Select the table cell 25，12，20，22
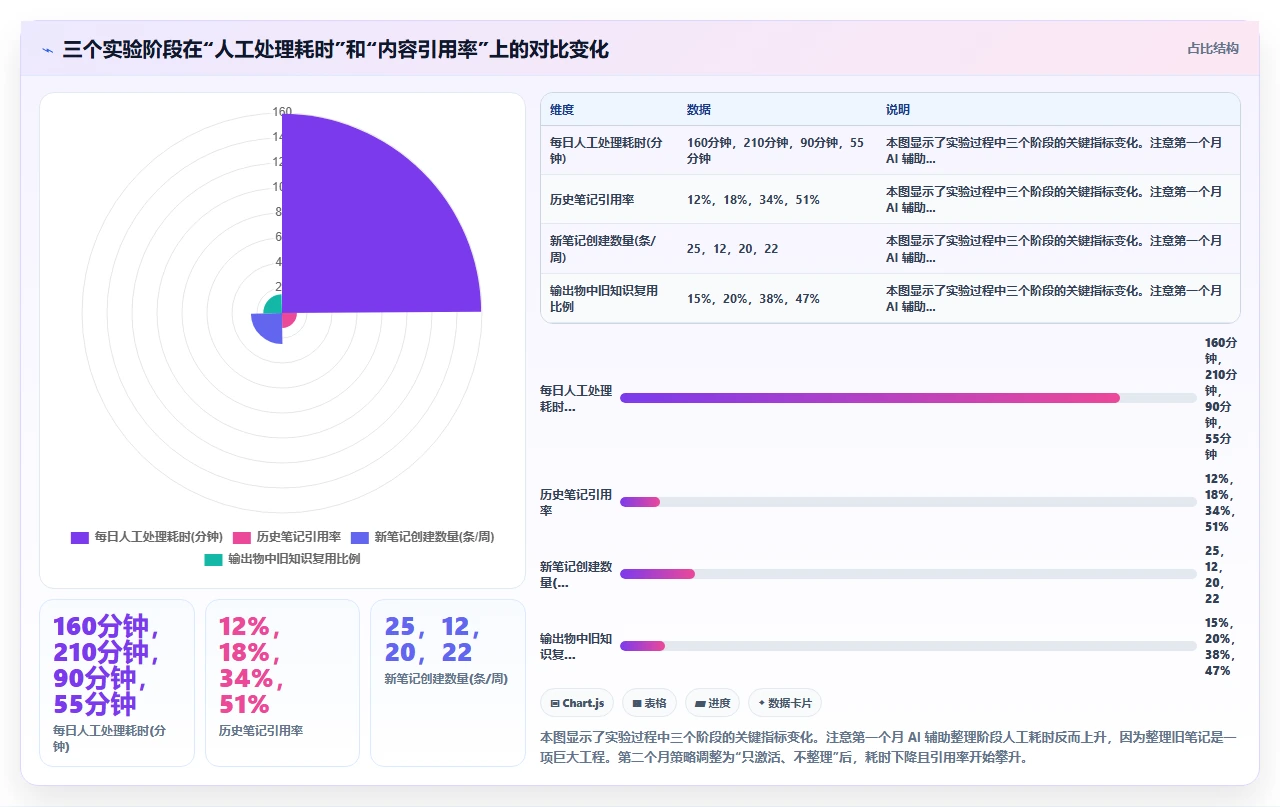1280x807 pixels. coord(777,249)
